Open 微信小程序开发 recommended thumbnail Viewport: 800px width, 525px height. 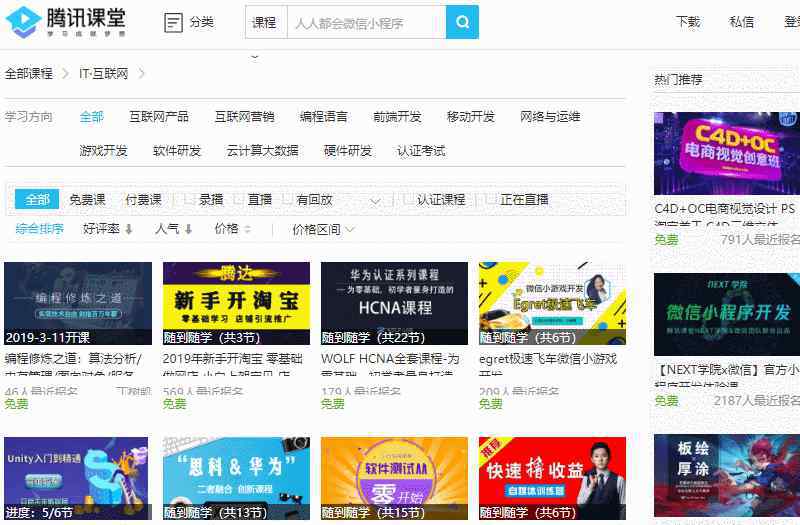[x=727, y=314]
